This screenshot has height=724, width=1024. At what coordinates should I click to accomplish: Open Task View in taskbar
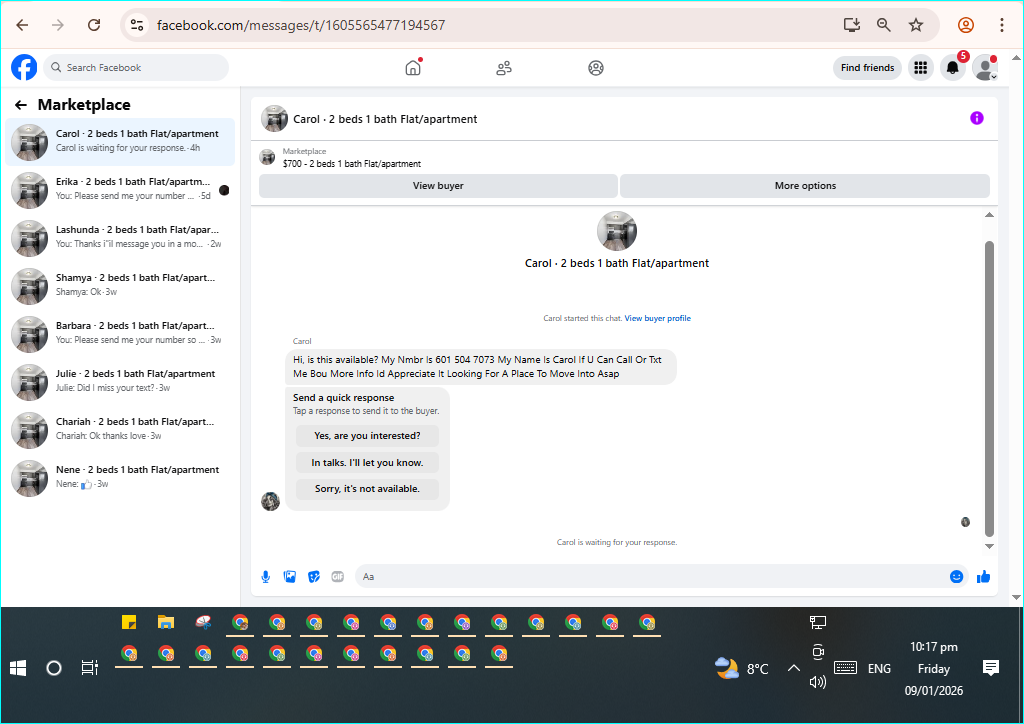[x=89, y=668]
